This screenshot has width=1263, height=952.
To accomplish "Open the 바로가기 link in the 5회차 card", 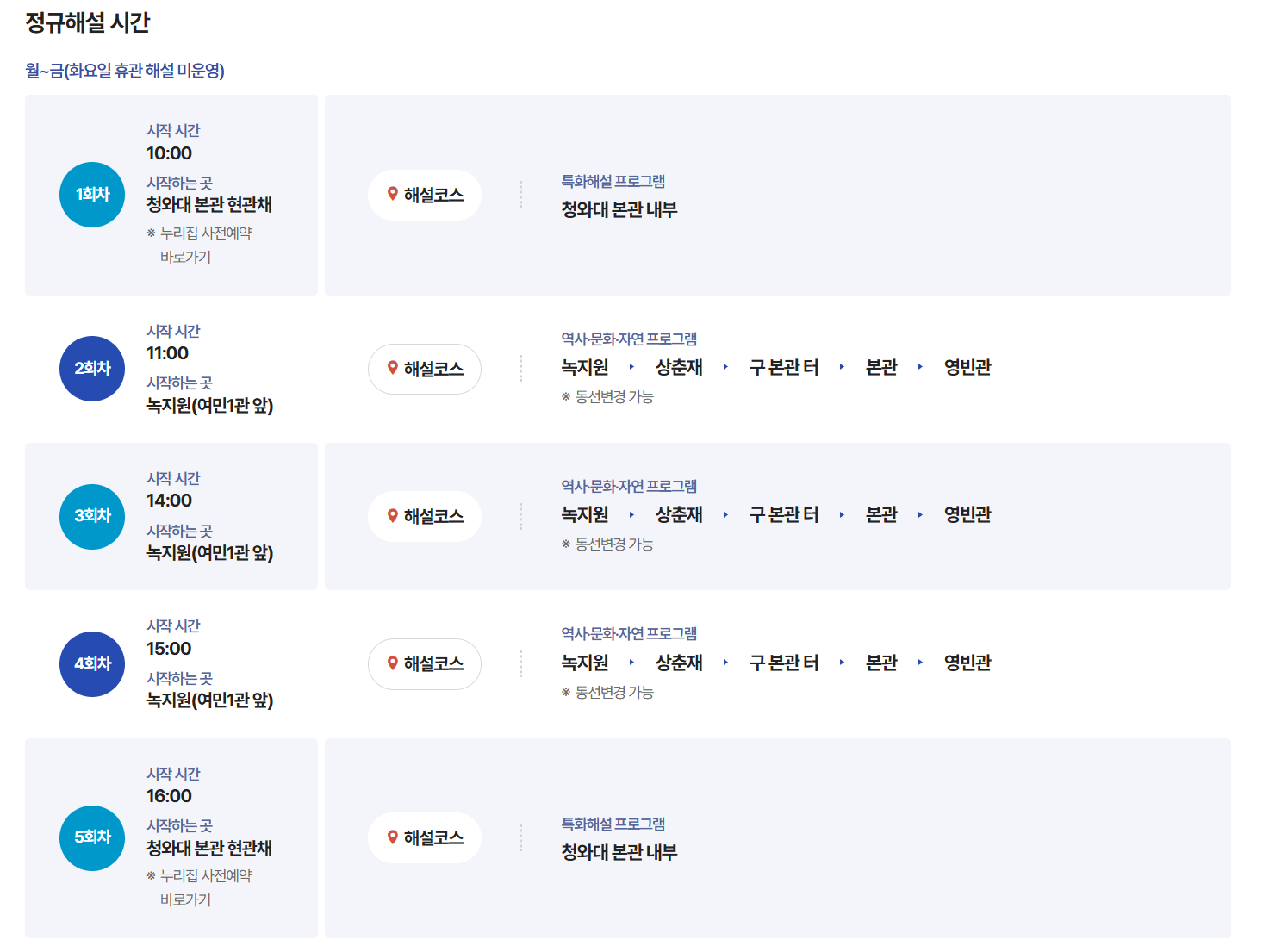I will pos(188,900).
